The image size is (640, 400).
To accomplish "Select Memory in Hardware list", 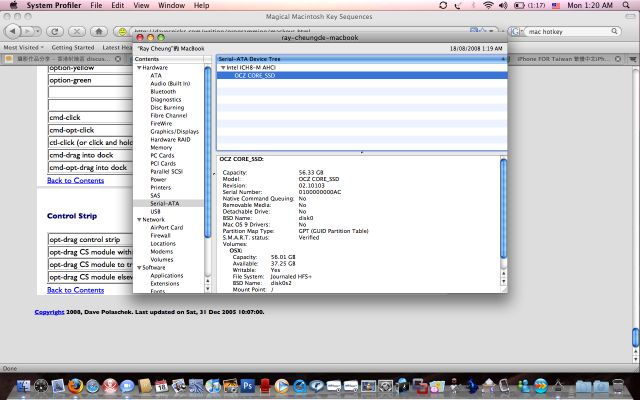I will point(161,147).
